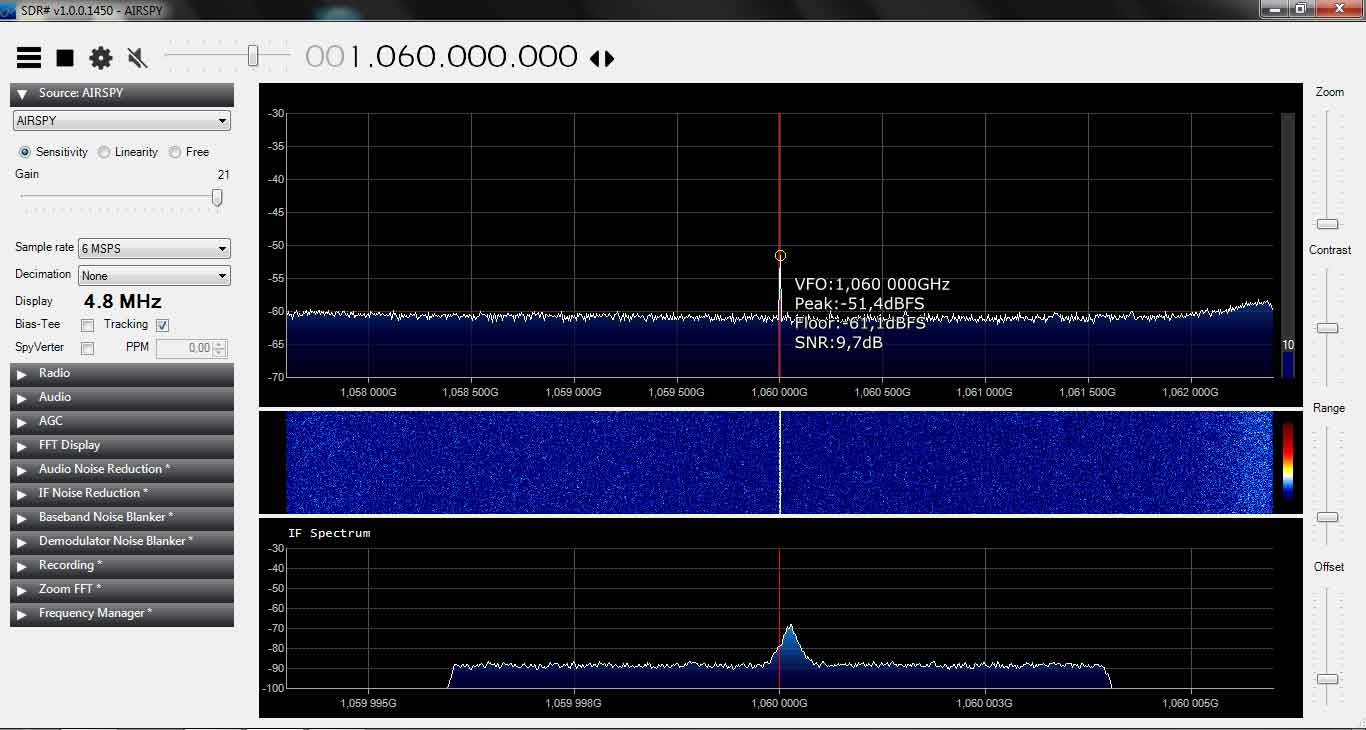
Task: Click the Contrast slider handle
Action: (1327, 328)
